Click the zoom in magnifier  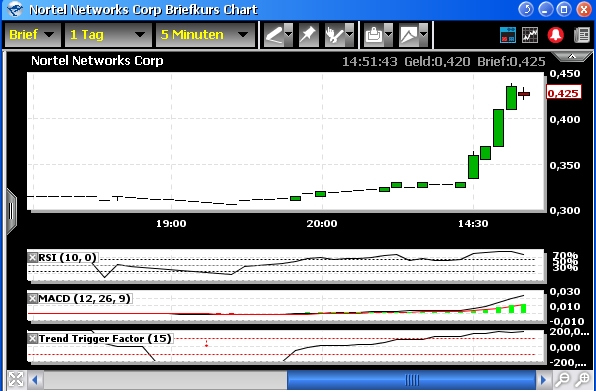pyautogui.click(x=582, y=379)
